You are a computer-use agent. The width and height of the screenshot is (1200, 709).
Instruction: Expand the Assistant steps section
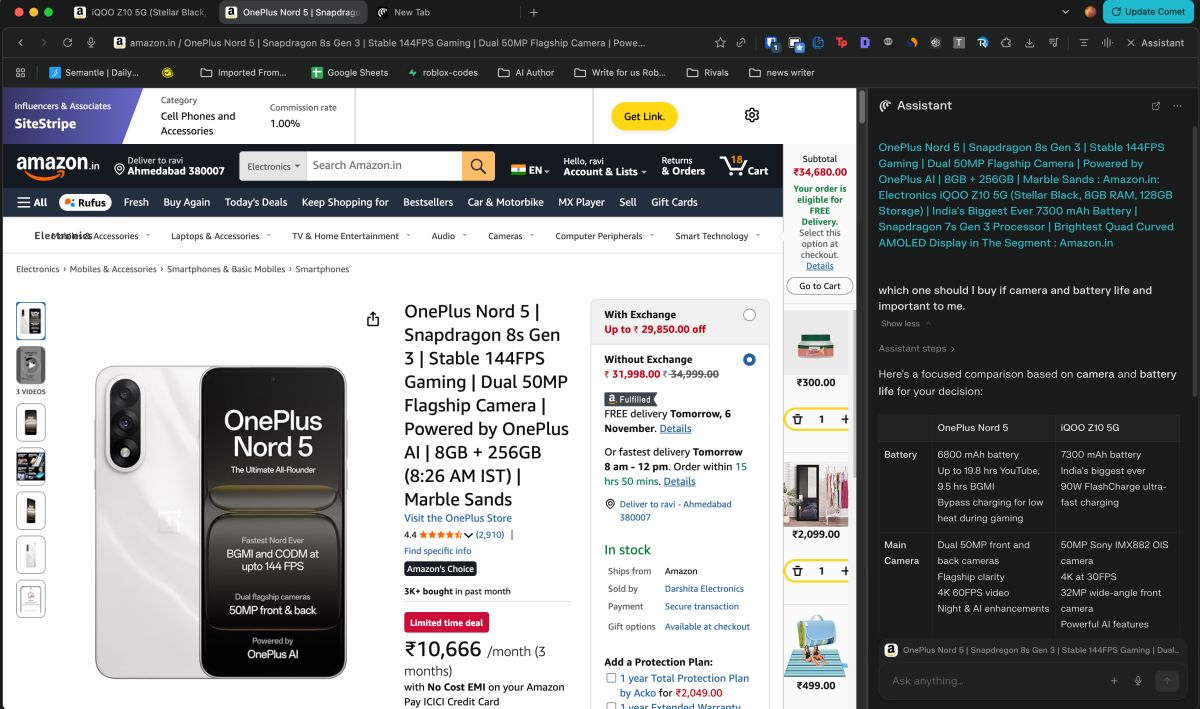[x=916, y=349]
